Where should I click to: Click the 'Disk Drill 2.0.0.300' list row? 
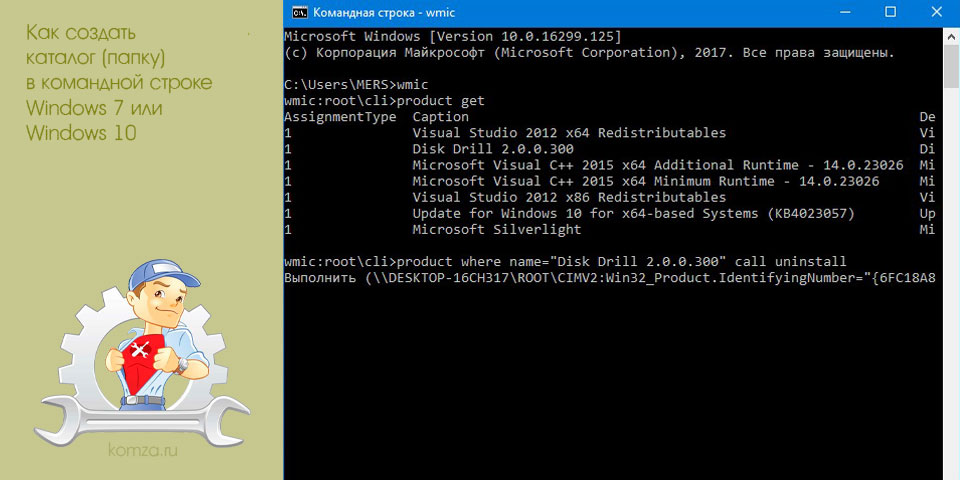[609, 149]
